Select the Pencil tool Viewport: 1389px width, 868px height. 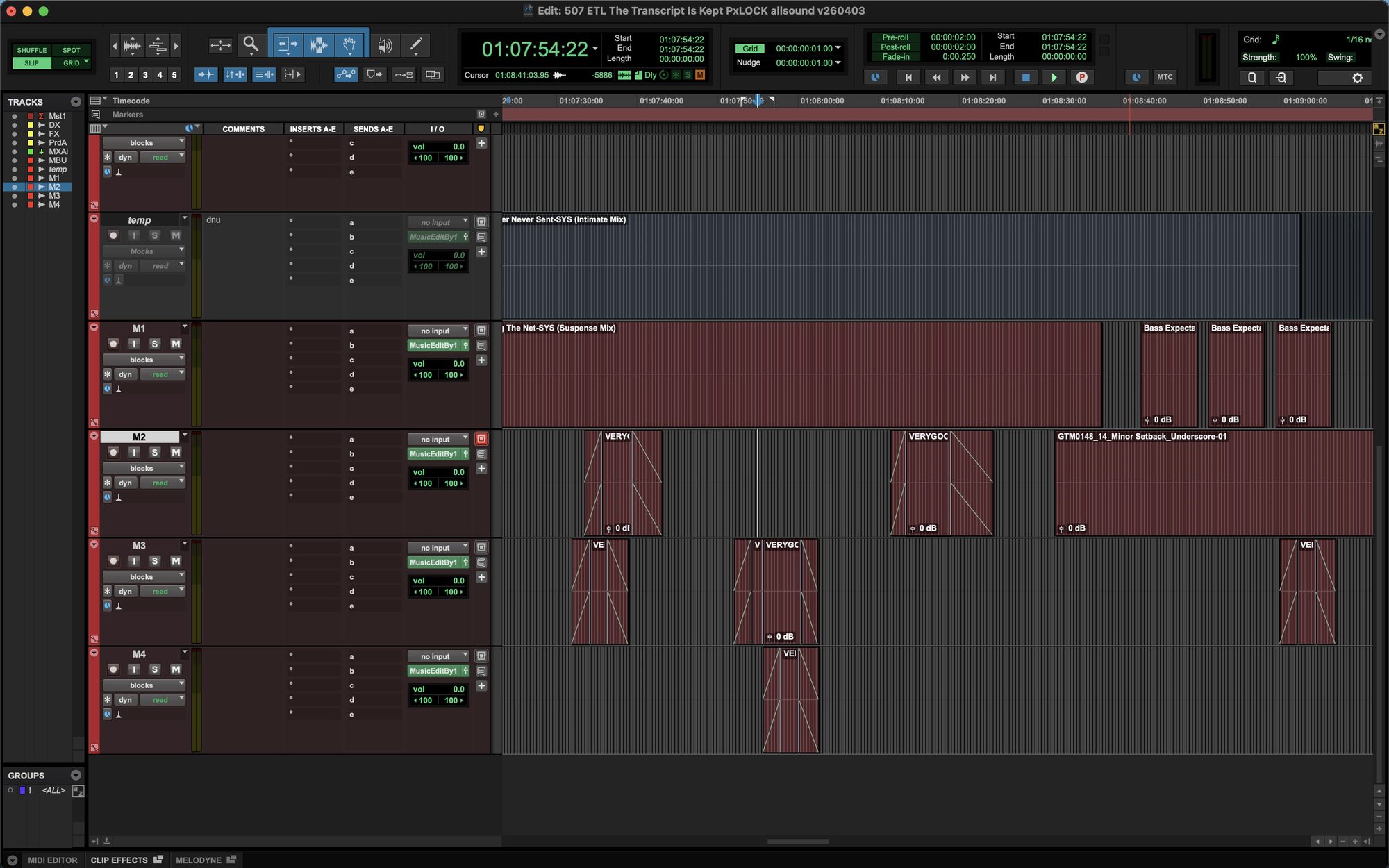(x=415, y=45)
